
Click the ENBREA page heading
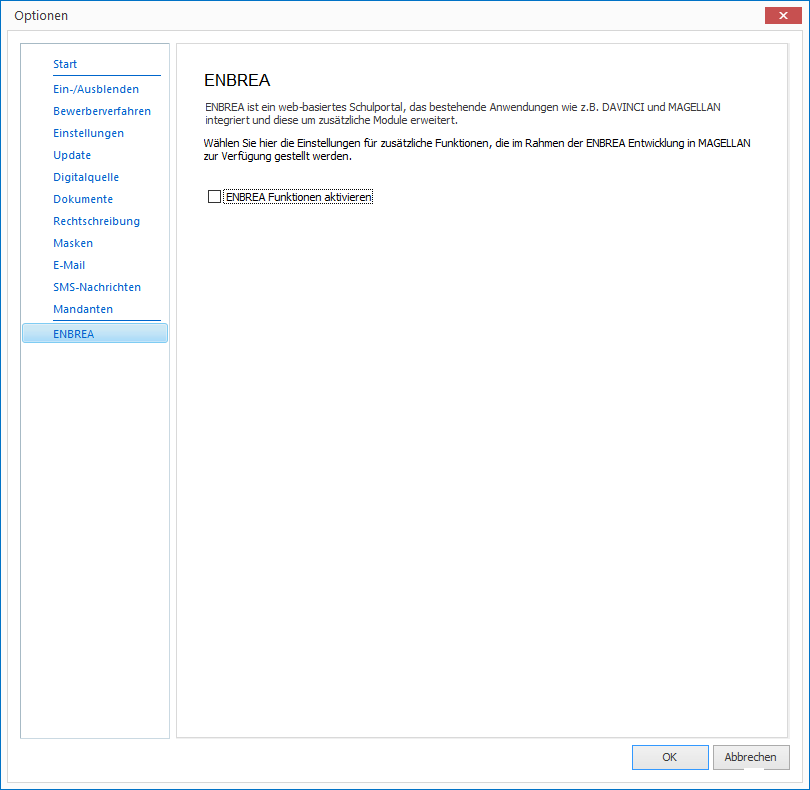click(237, 80)
